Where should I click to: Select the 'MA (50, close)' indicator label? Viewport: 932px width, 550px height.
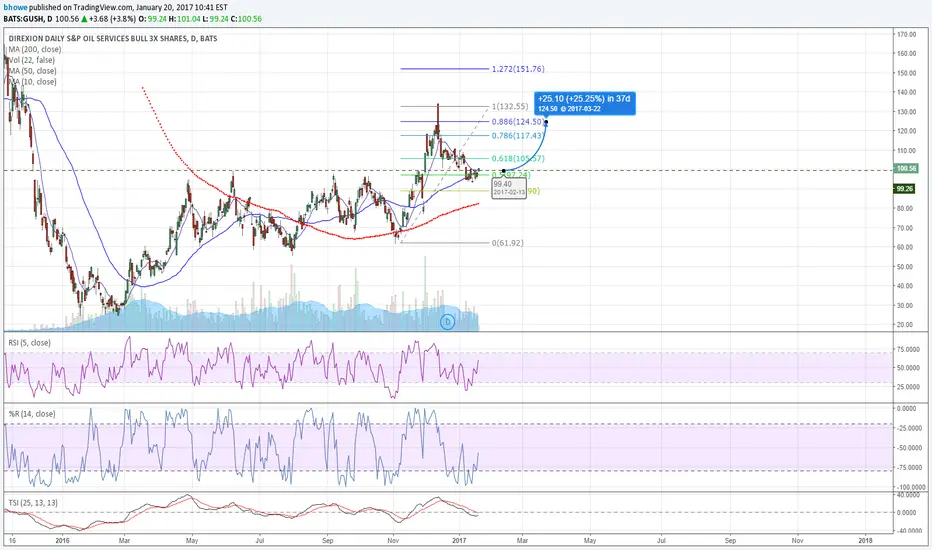[33, 71]
